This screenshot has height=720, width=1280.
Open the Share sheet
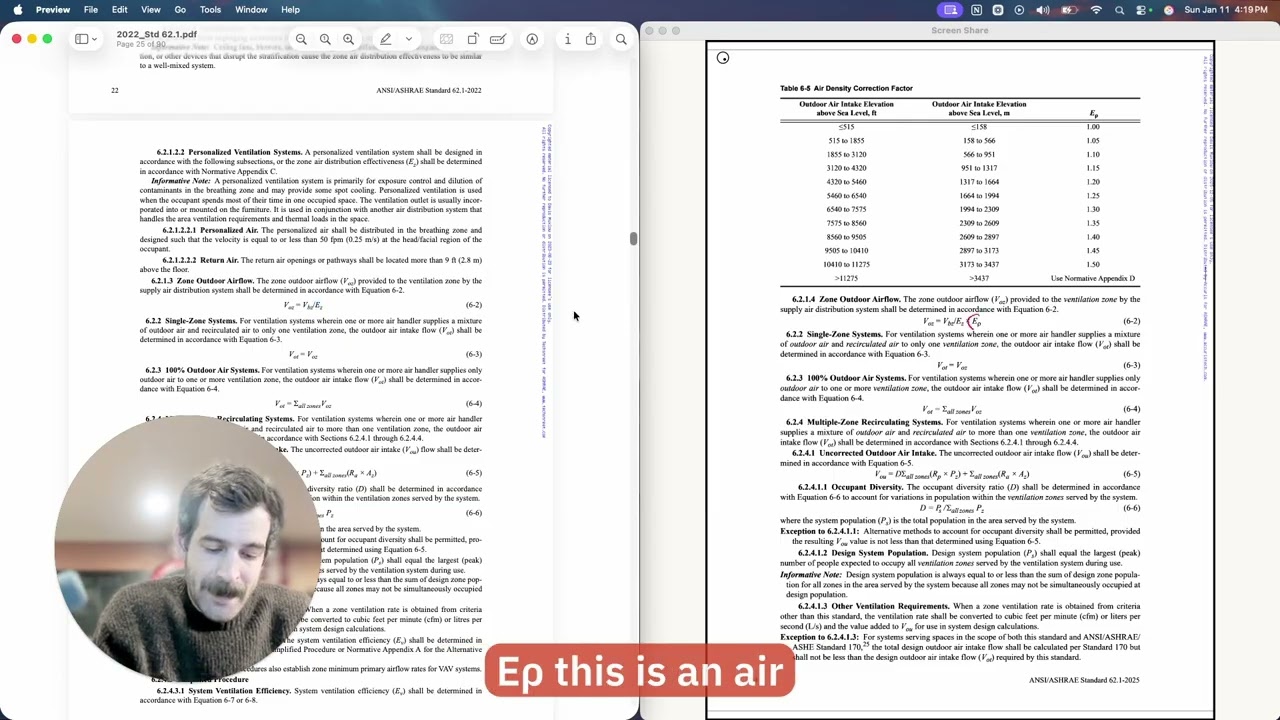pos(591,39)
